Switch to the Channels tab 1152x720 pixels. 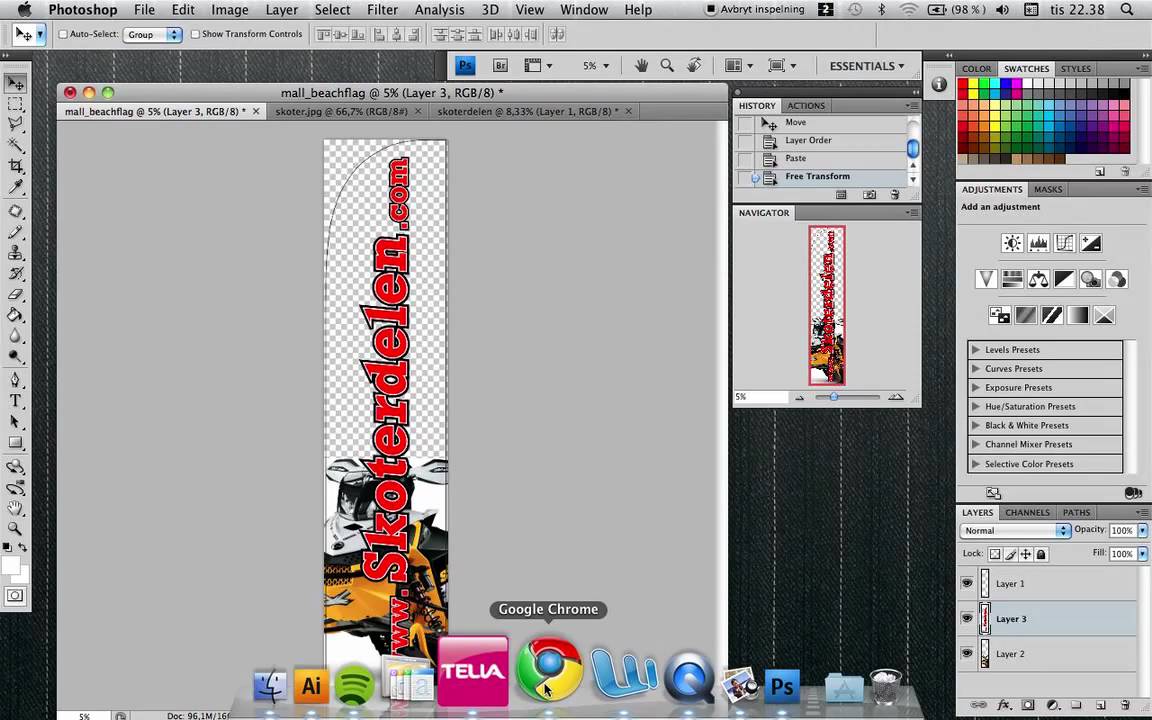point(1027,513)
